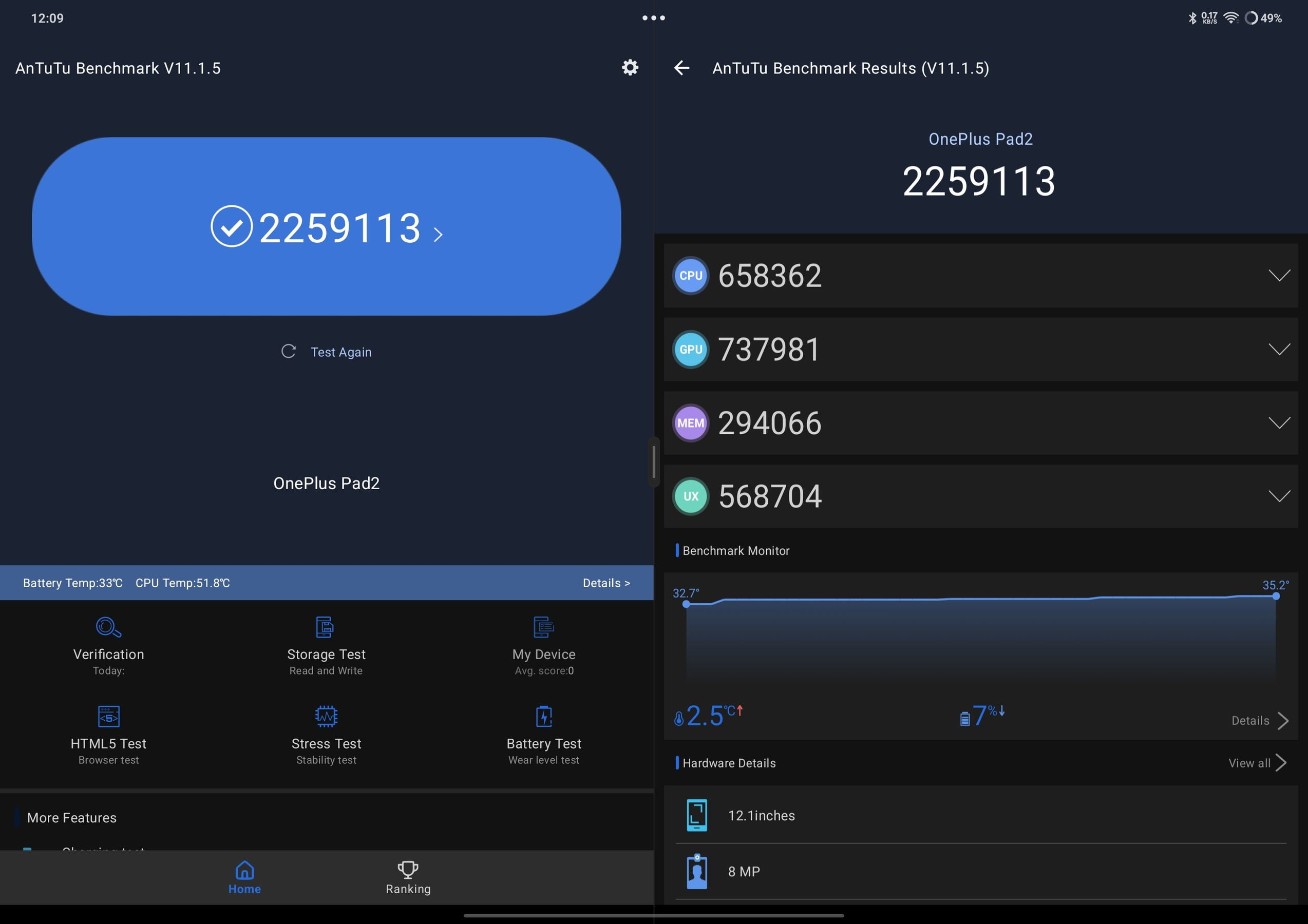
Task: Open the Battery Test icon
Action: [543, 716]
